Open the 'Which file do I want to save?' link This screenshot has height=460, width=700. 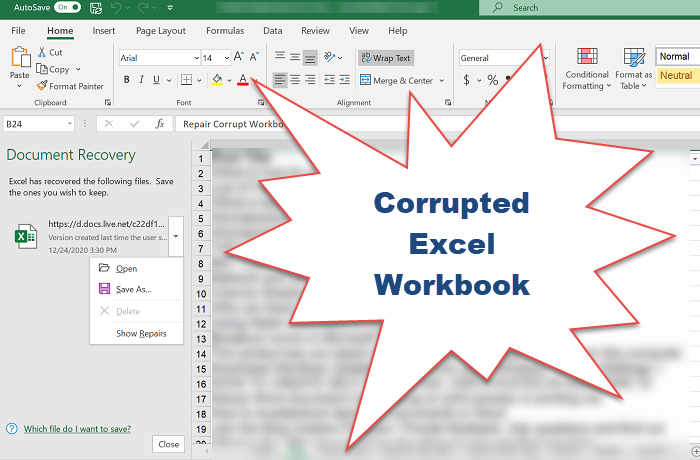click(77, 428)
